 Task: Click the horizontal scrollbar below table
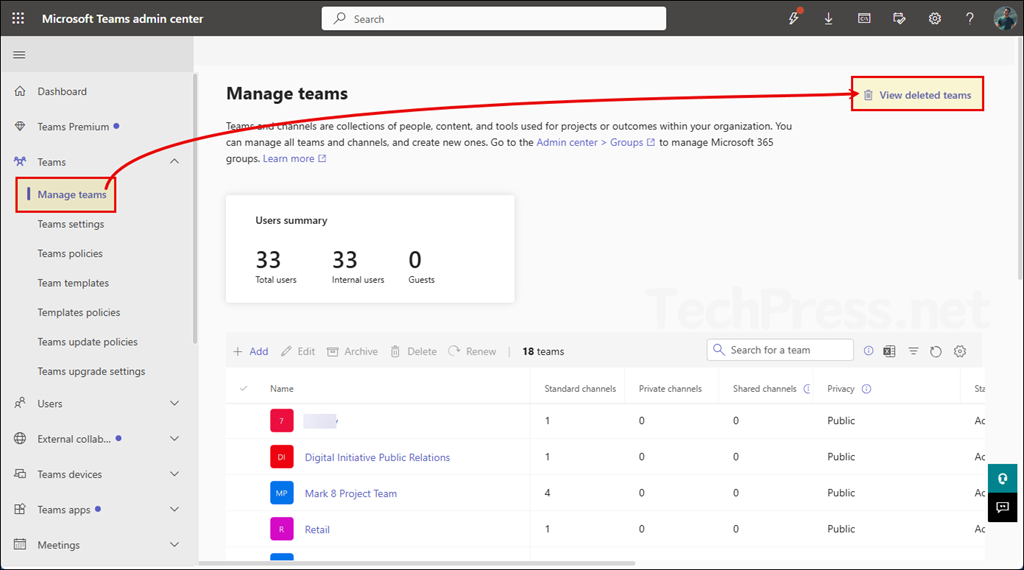coord(417,563)
